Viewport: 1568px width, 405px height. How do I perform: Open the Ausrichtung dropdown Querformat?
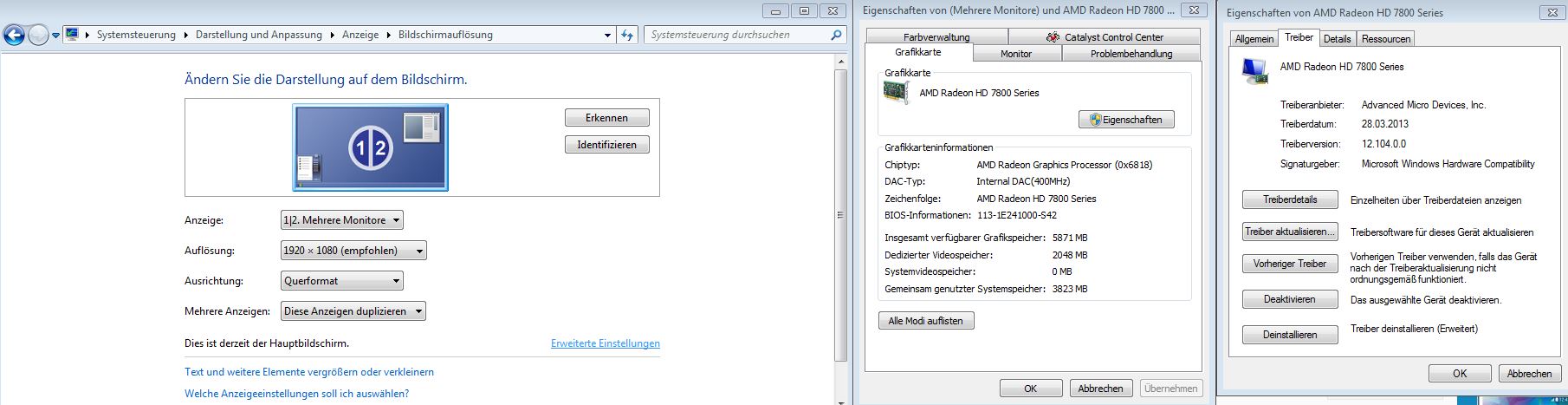(x=342, y=281)
